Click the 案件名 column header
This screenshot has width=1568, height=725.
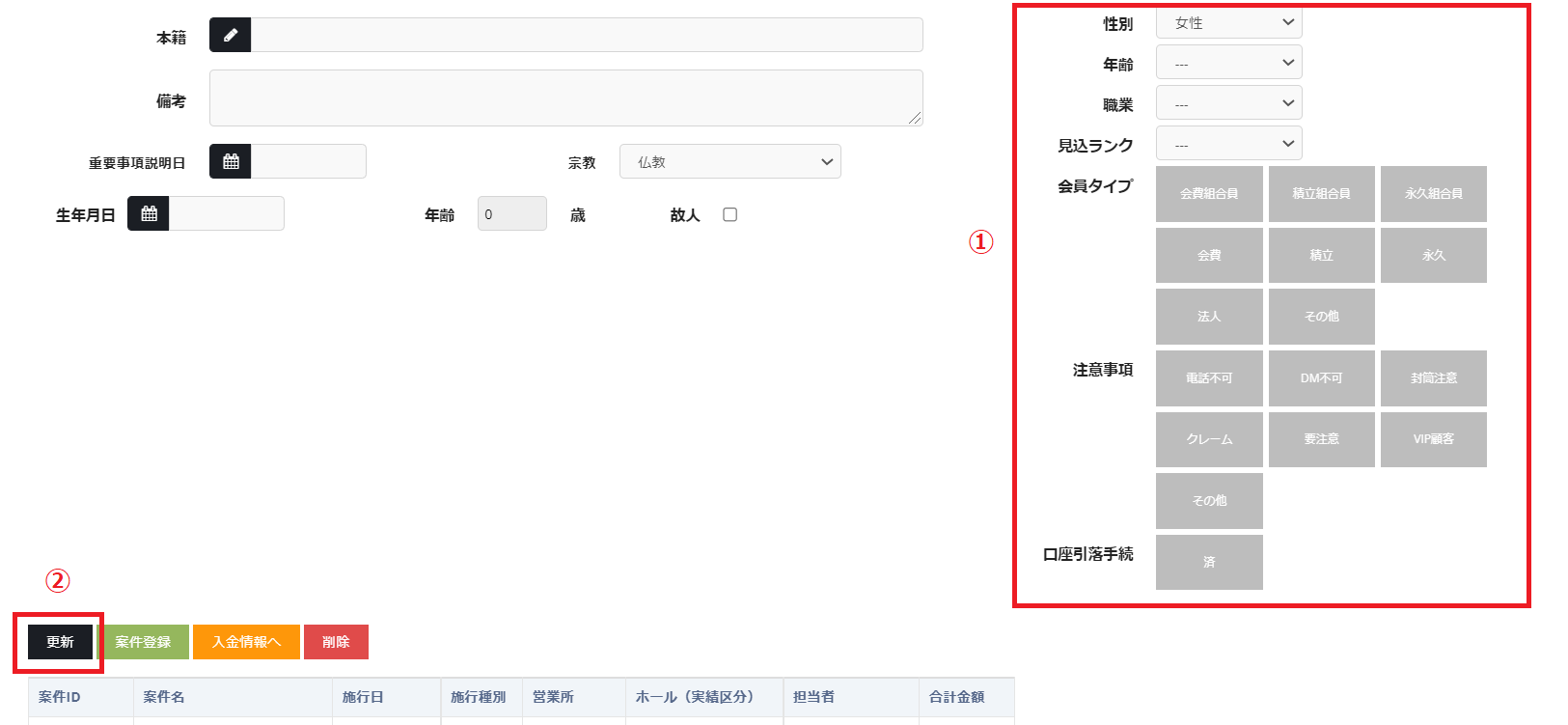pyautogui.click(x=164, y=697)
